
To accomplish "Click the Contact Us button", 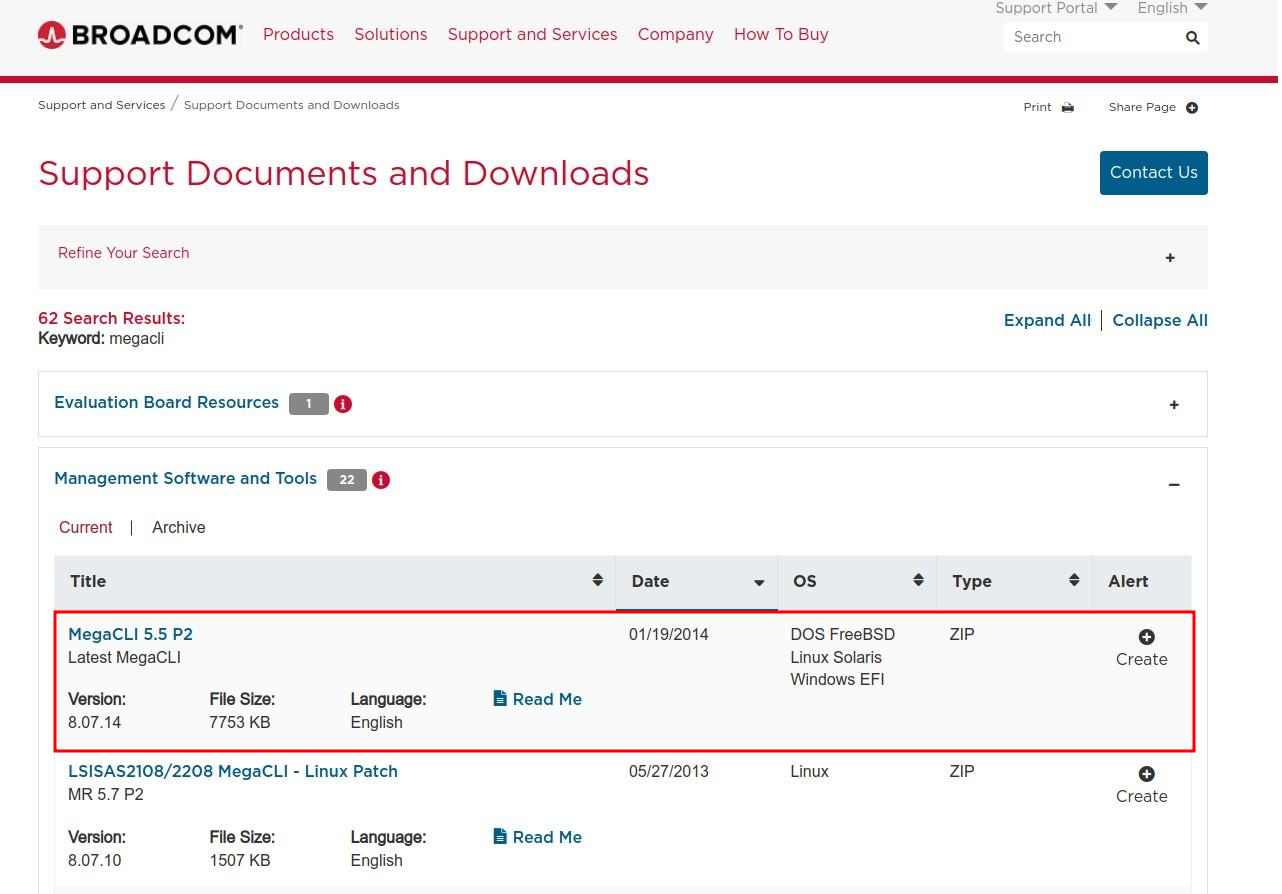I will point(1153,172).
